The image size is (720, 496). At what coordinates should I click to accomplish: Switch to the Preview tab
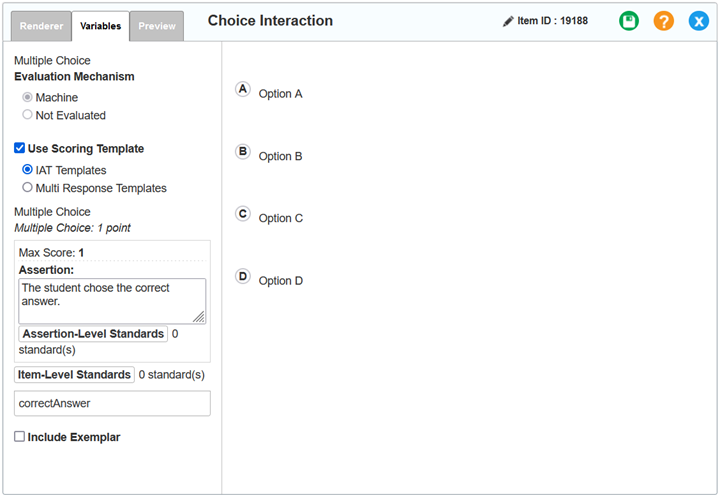157,26
